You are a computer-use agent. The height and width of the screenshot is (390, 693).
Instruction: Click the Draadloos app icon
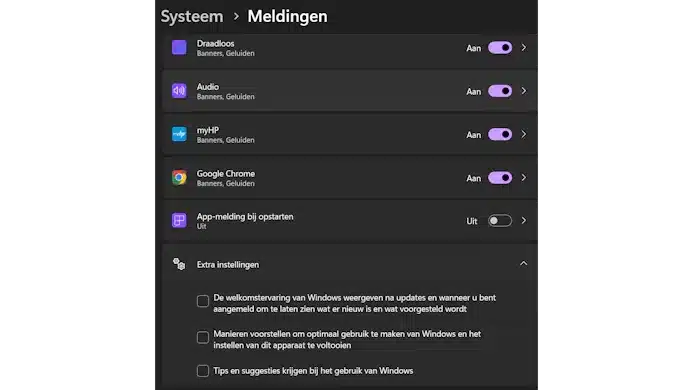[179, 47]
